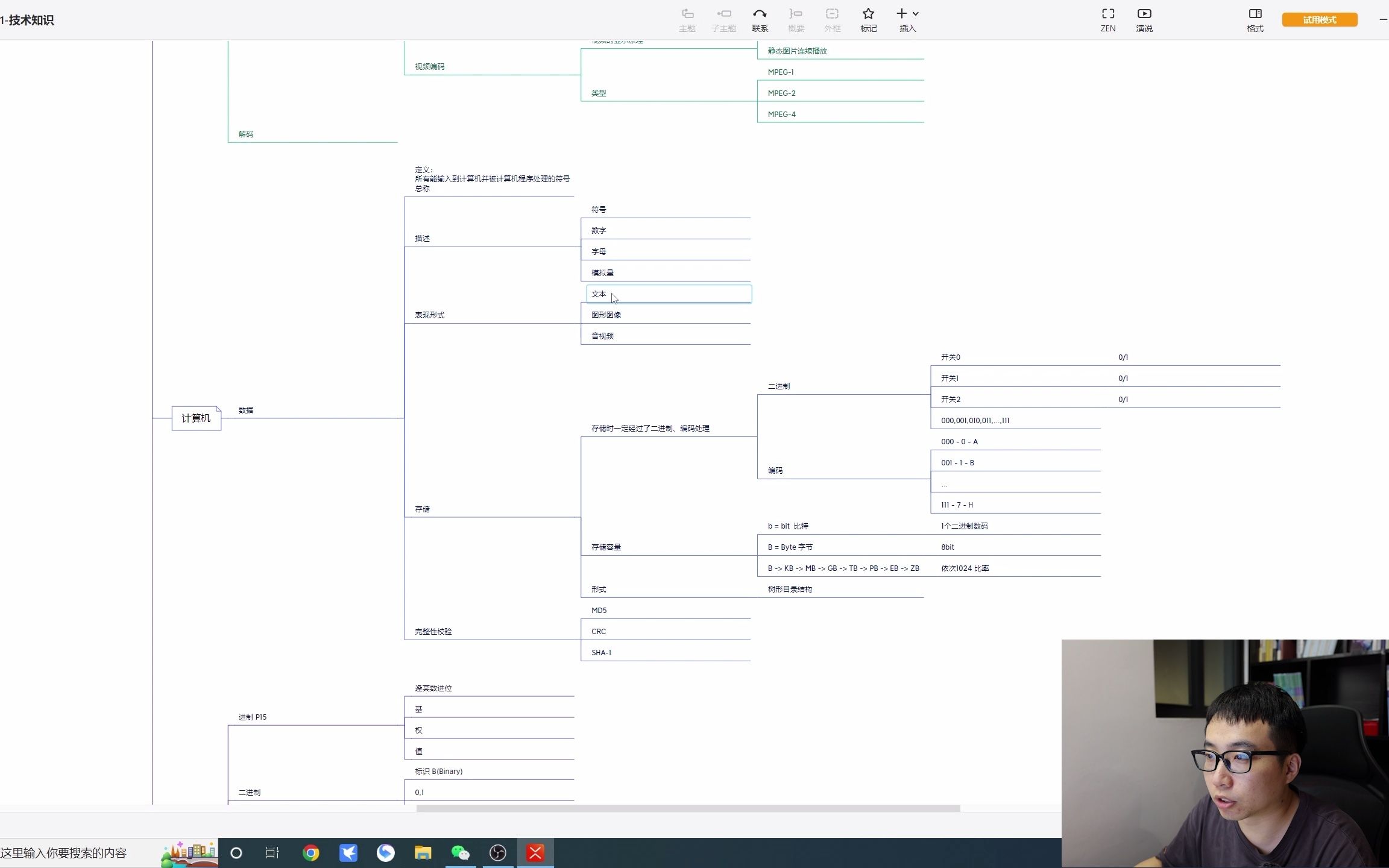Select the 存储容量 branch node
The width and height of the screenshot is (1389, 868).
tap(606, 547)
